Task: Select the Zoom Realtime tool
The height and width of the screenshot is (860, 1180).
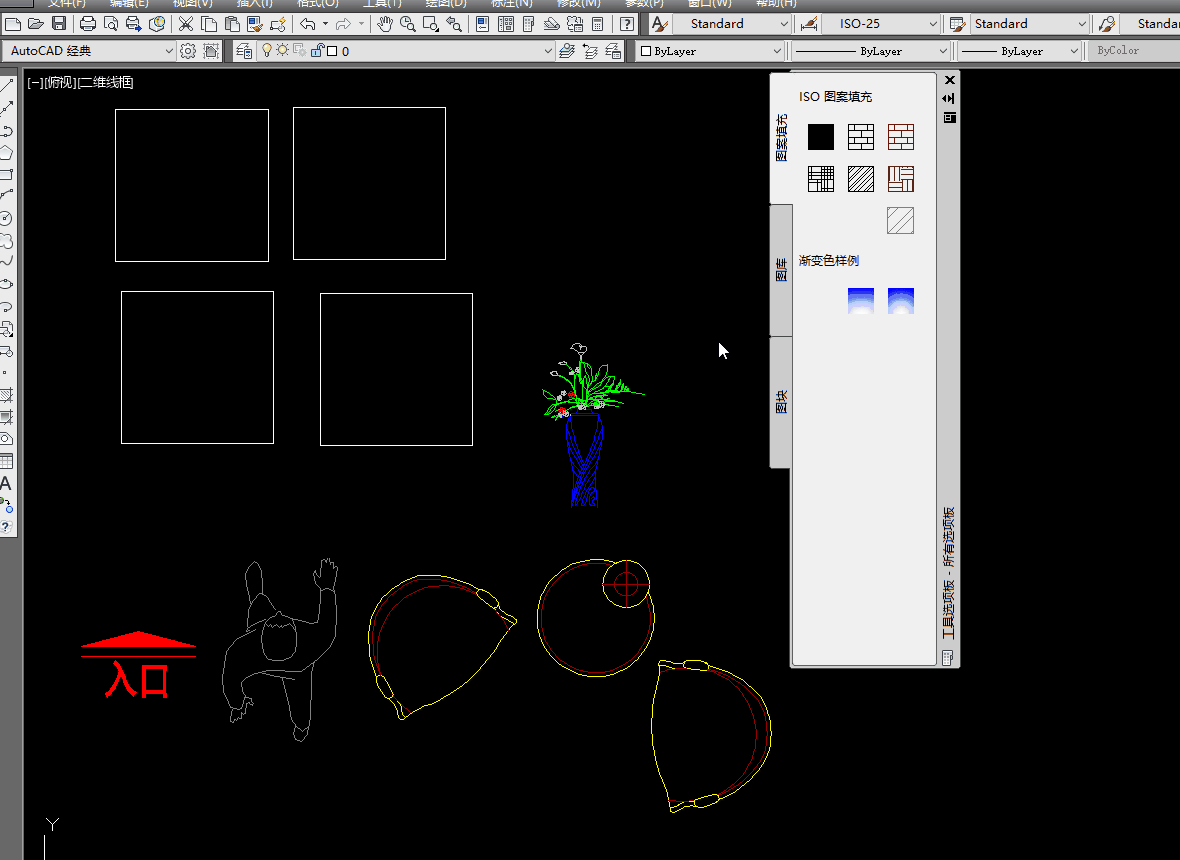Action: point(408,24)
